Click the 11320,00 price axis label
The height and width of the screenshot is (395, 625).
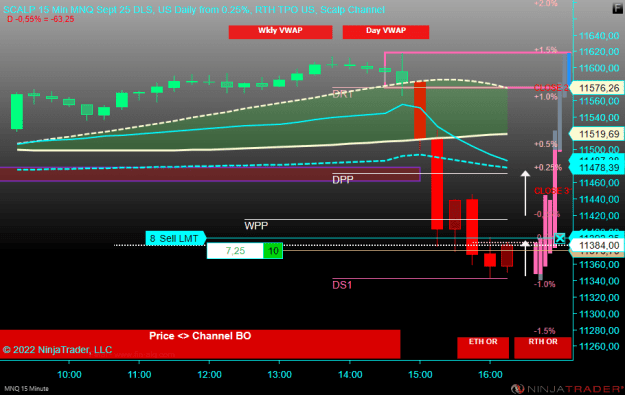pyautogui.click(x=599, y=297)
